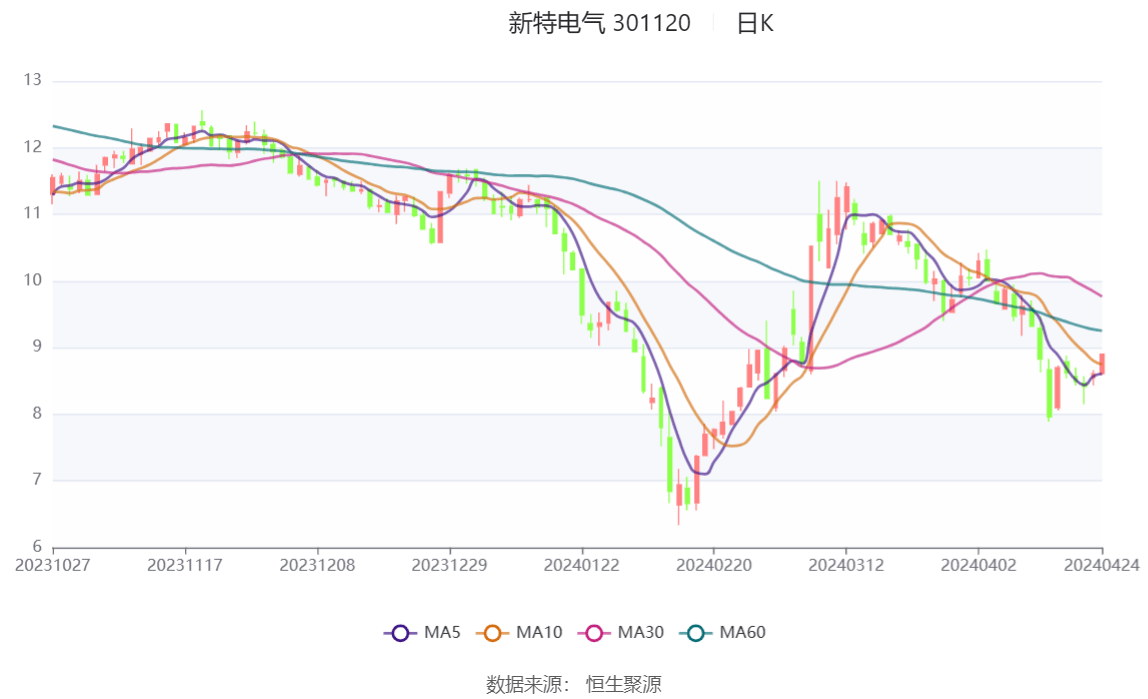Click the 20240424 date at the axis end

click(x=1102, y=565)
